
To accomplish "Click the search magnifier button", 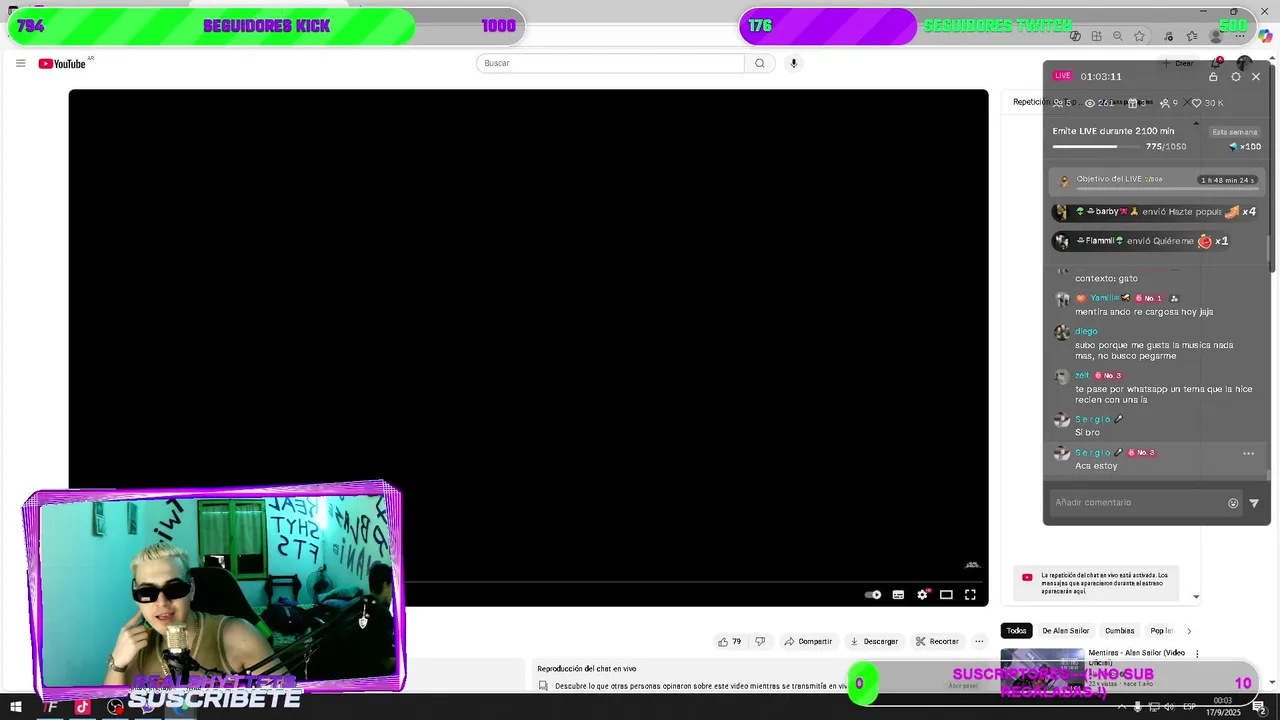I will coord(760,63).
